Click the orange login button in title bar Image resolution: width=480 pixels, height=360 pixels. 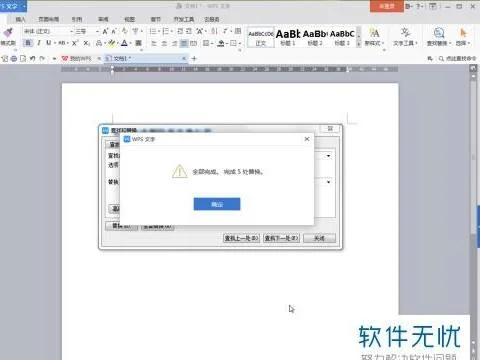(x=387, y=6)
